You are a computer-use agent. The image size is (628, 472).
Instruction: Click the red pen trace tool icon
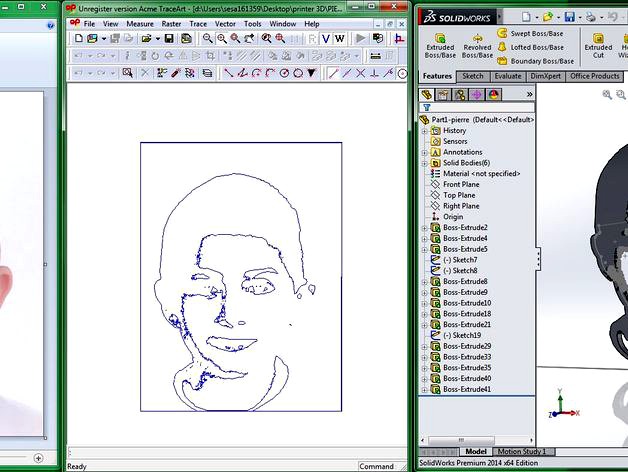point(176,73)
